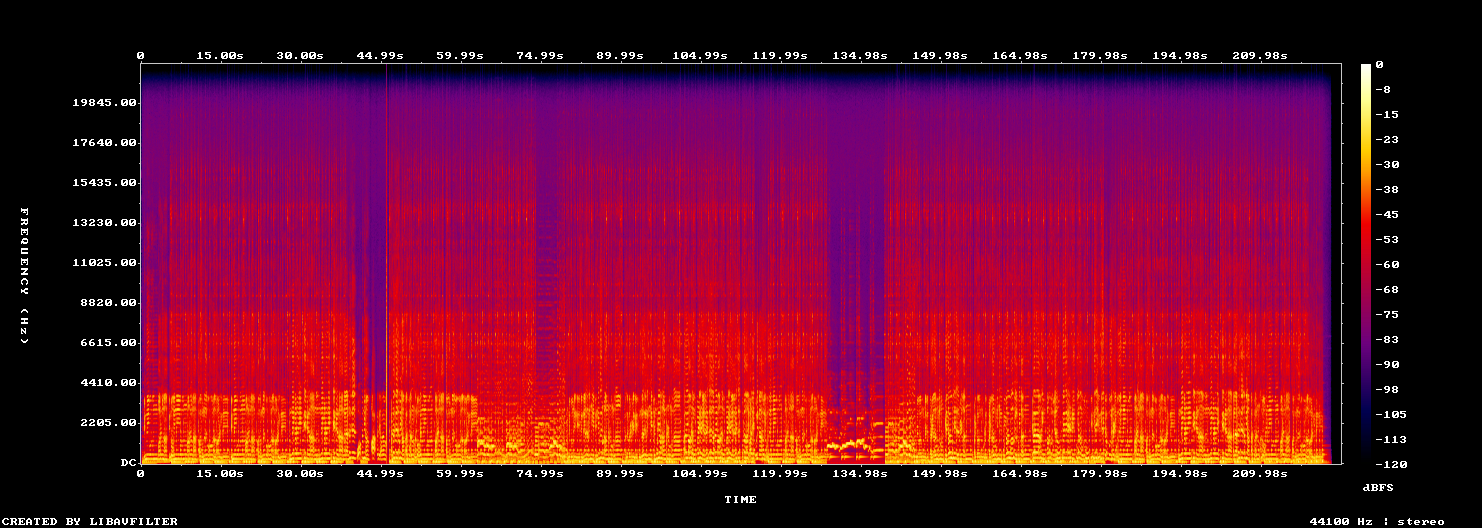Click 104.99s on the lower time axis
The height and width of the screenshot is (528, 1482).
pos(700,474)
